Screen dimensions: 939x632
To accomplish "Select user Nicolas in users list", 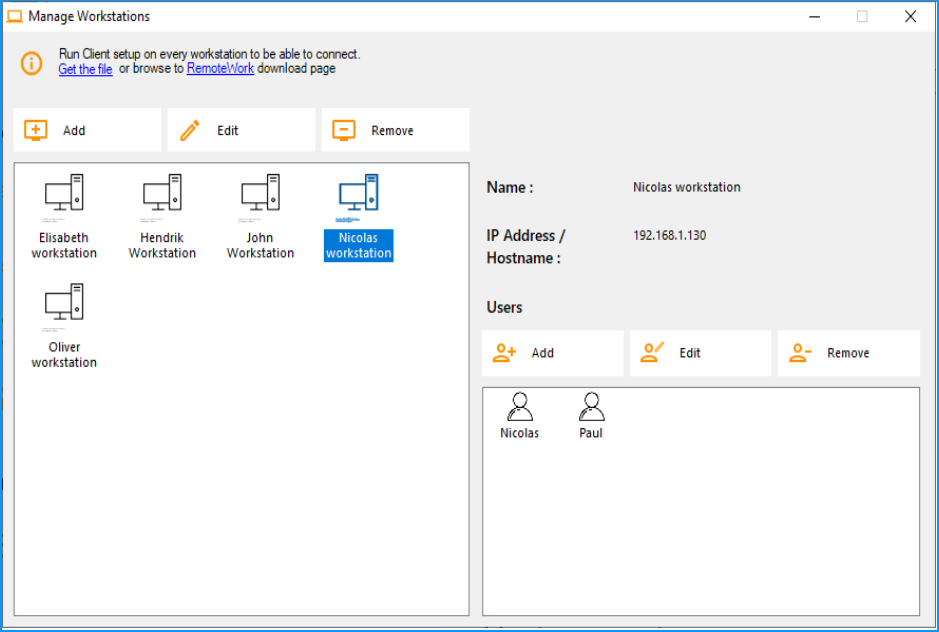I will coord(520,416).
